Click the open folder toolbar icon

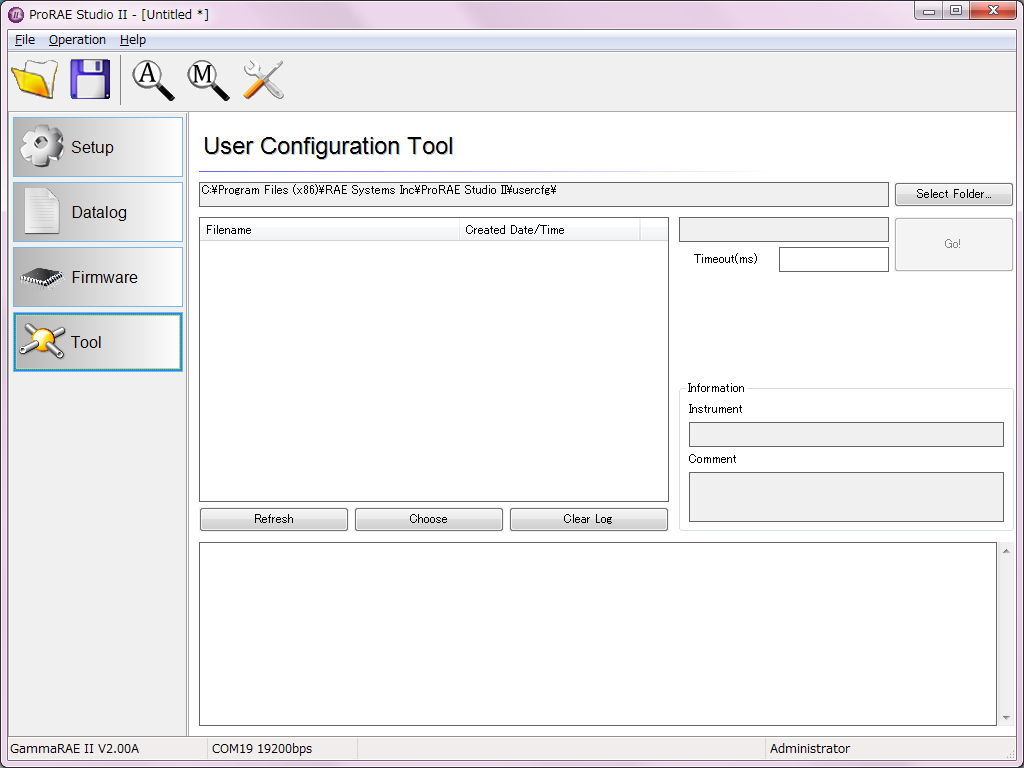35,79
